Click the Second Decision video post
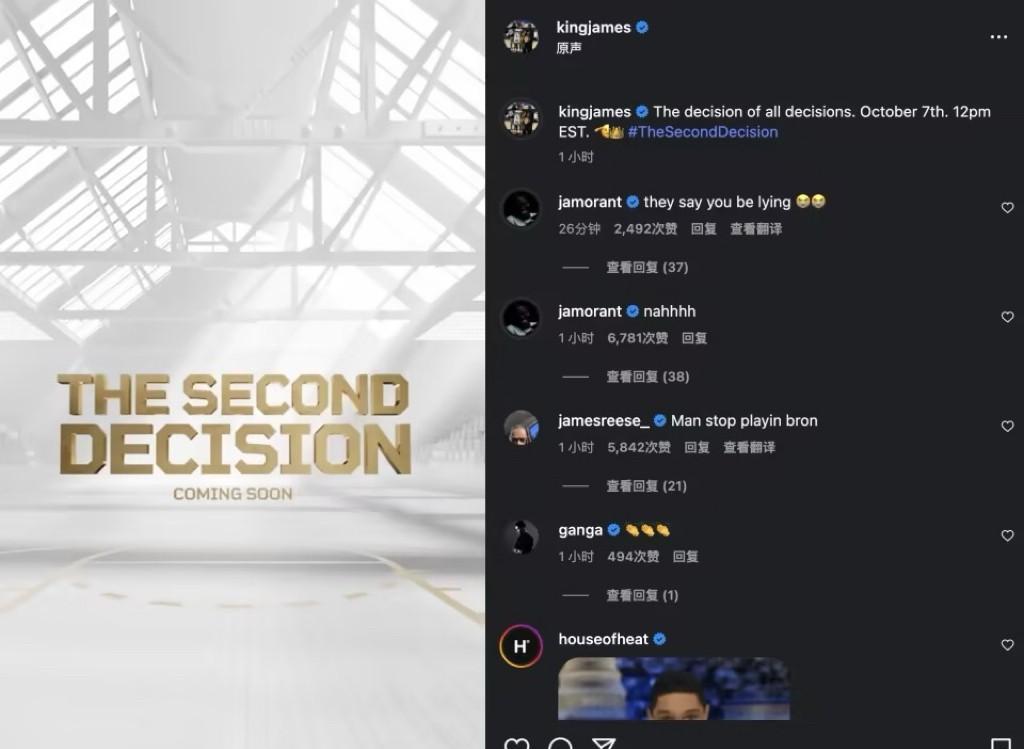 pos(242,374)
